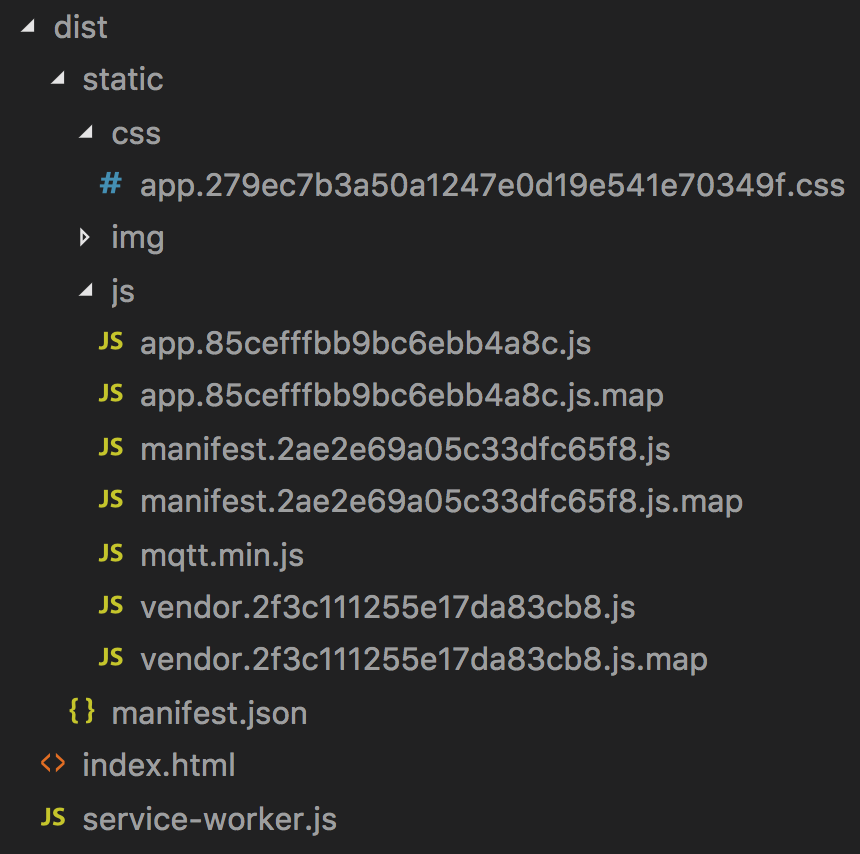Open the service-worker.js file
The height and width of the screenshot is (854, 860).
pyautogui.click(x=210, y=817)
